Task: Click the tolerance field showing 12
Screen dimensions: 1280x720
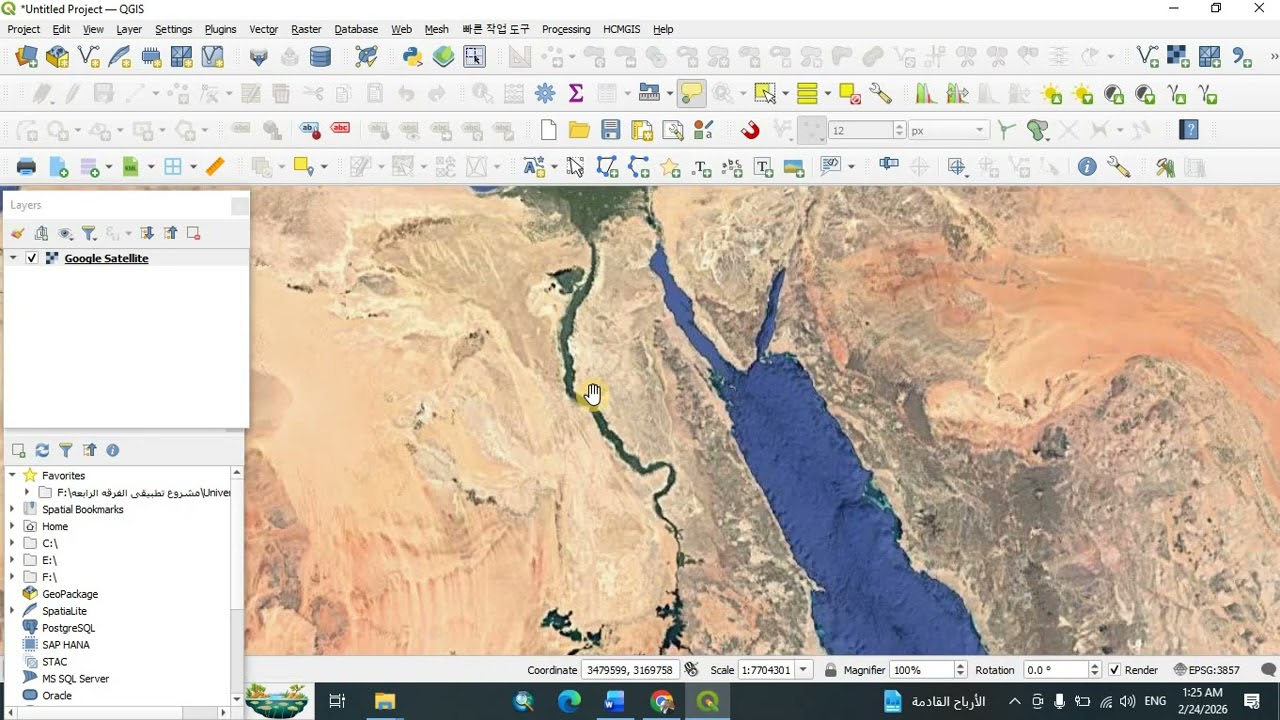Action: (x=860, y=130)
